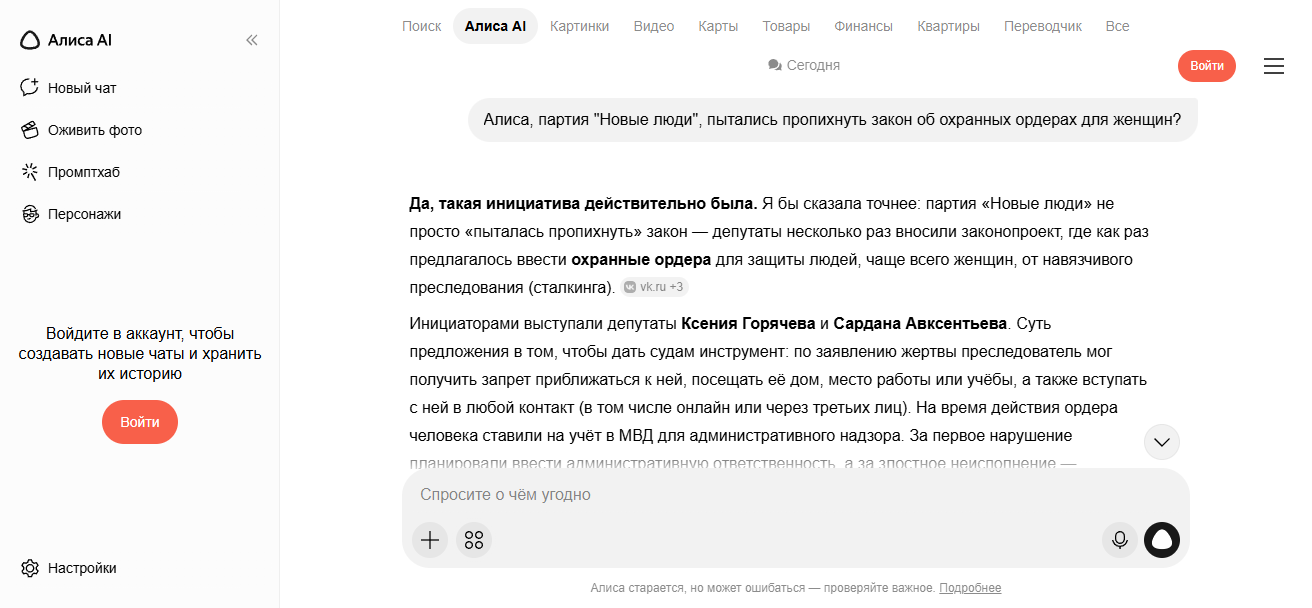The width and height of the screenshot is (1312, 608).
Task: Open the Квартиры tab
Action: click(x=948, y=26)
